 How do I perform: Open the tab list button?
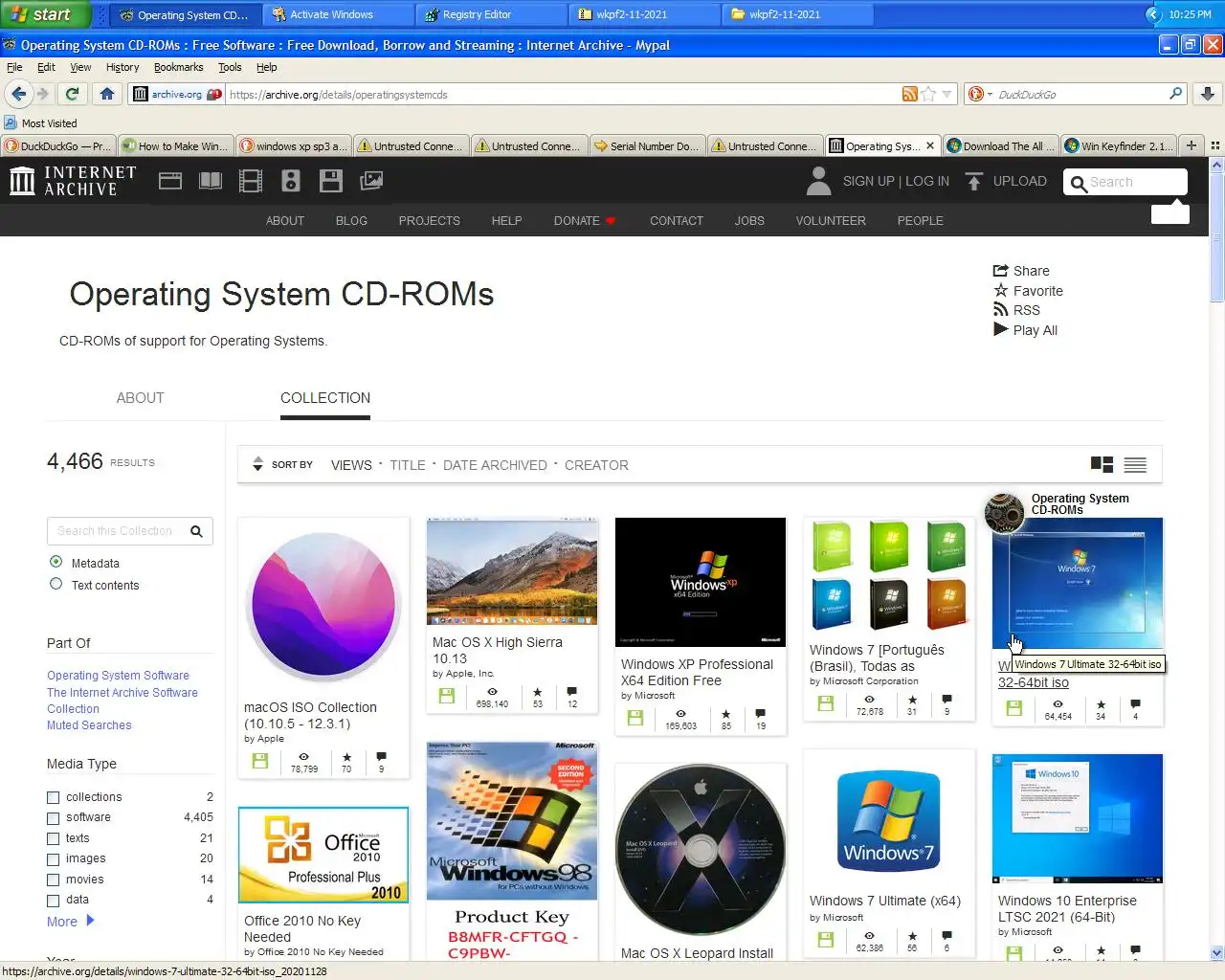click(1215, 145)
